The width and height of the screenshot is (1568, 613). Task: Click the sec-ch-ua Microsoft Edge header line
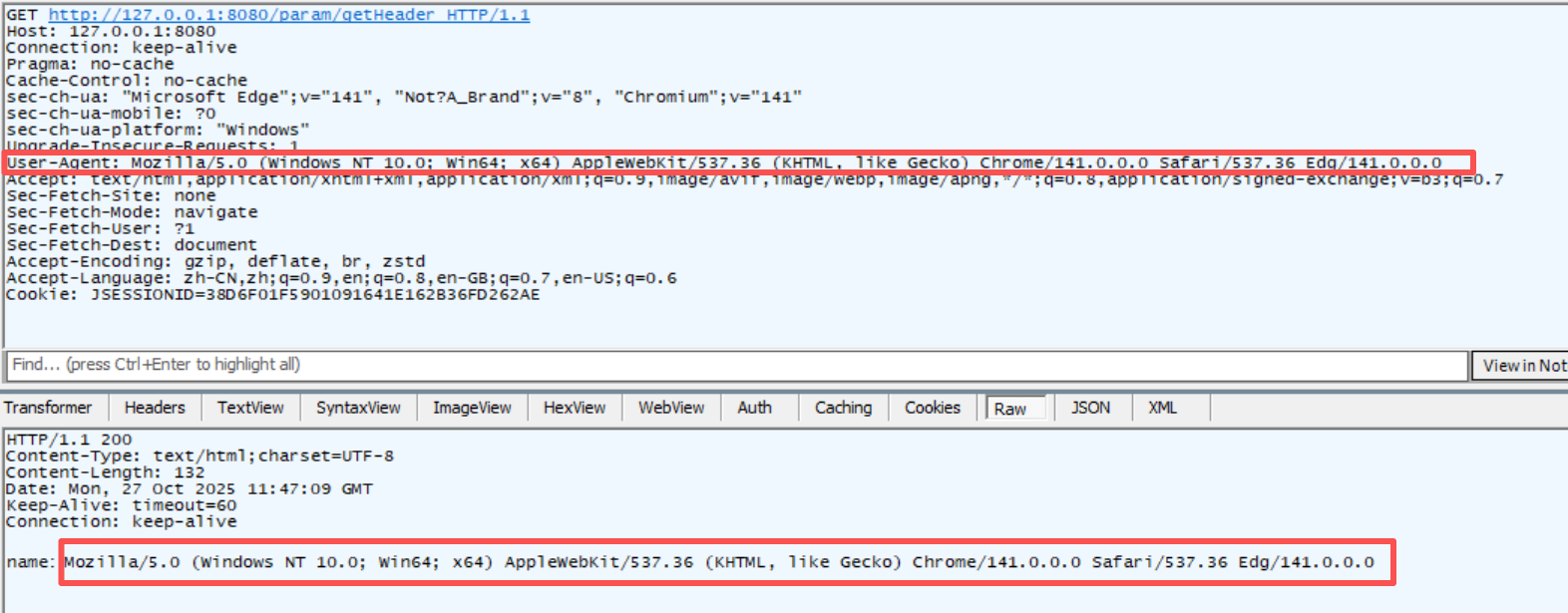click(x=404, y=97)
